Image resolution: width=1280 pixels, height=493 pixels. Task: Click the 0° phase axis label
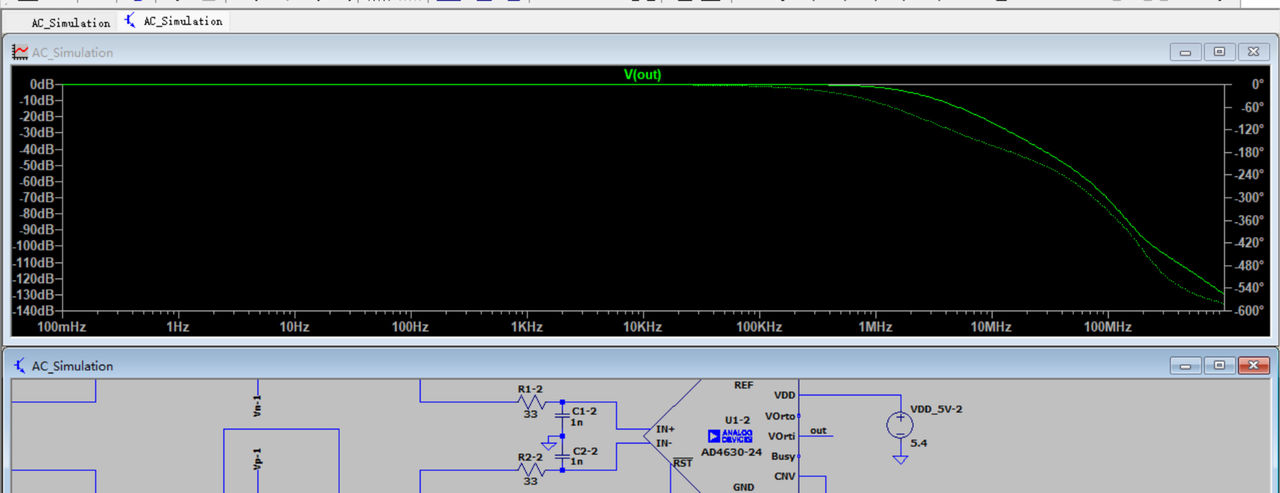pyautogui.click(x=1258, y=84)
